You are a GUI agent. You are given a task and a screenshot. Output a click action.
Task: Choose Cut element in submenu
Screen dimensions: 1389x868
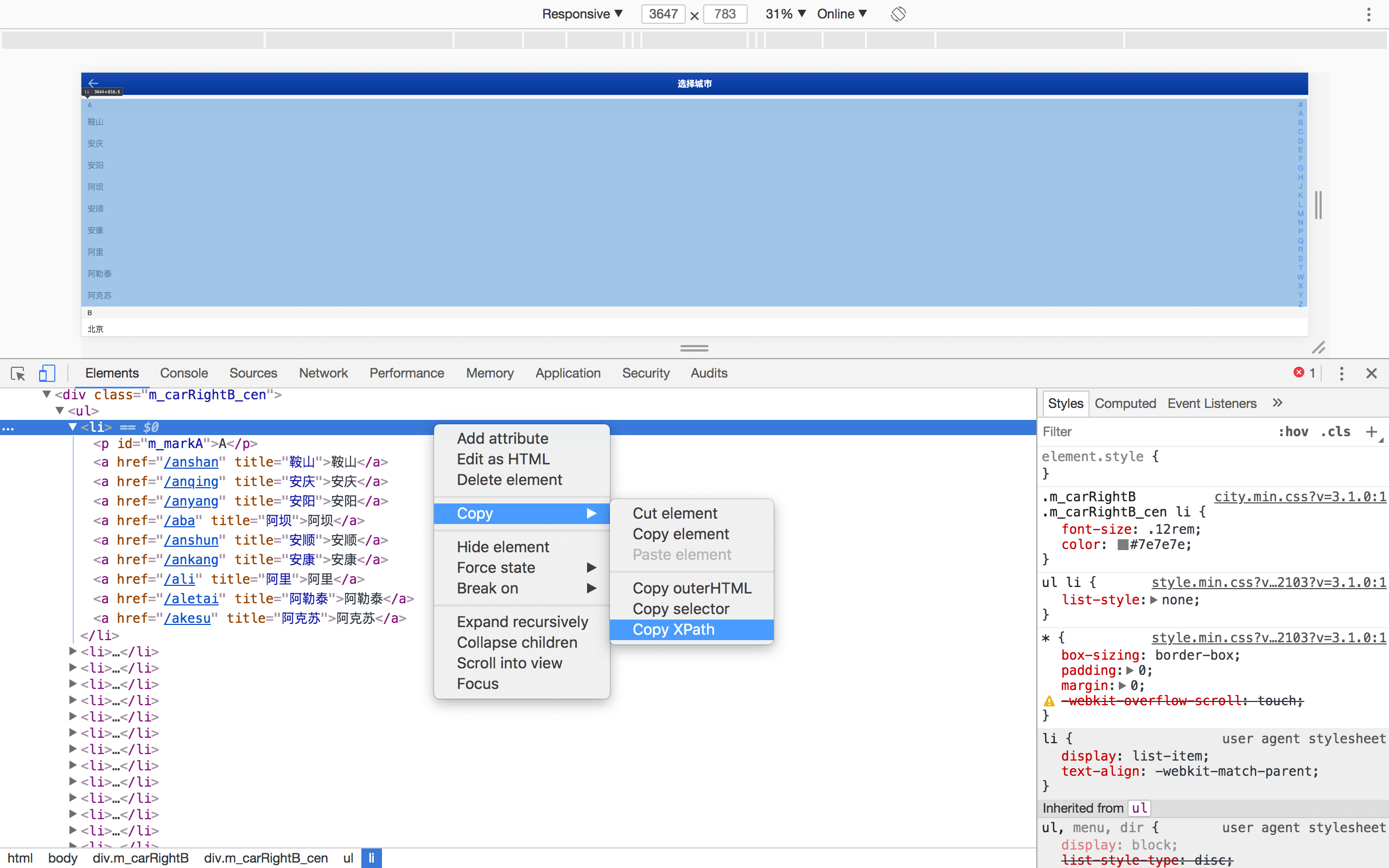(692, 513)
